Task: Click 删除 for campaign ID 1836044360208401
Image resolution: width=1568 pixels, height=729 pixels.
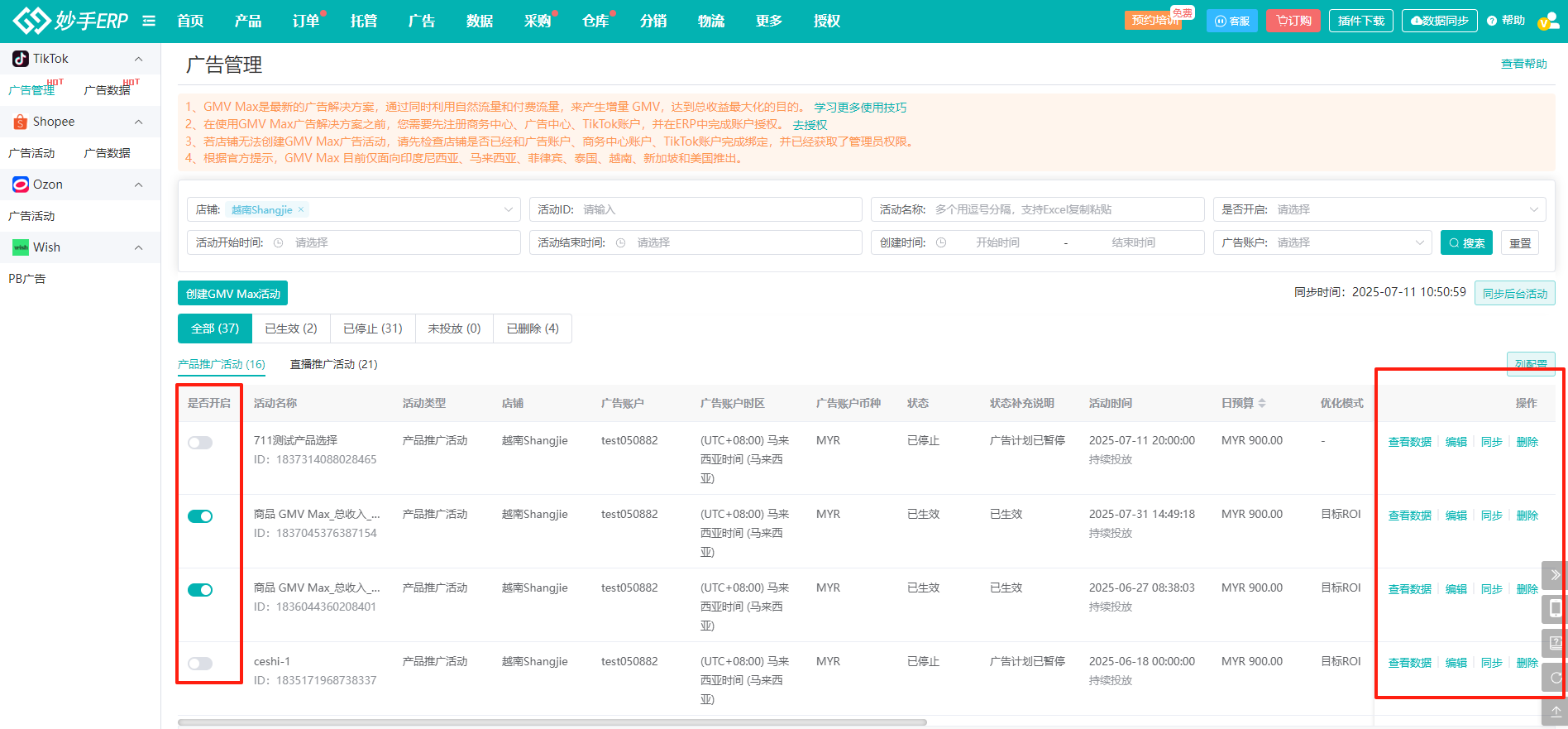Action: tap(1527, 589)
